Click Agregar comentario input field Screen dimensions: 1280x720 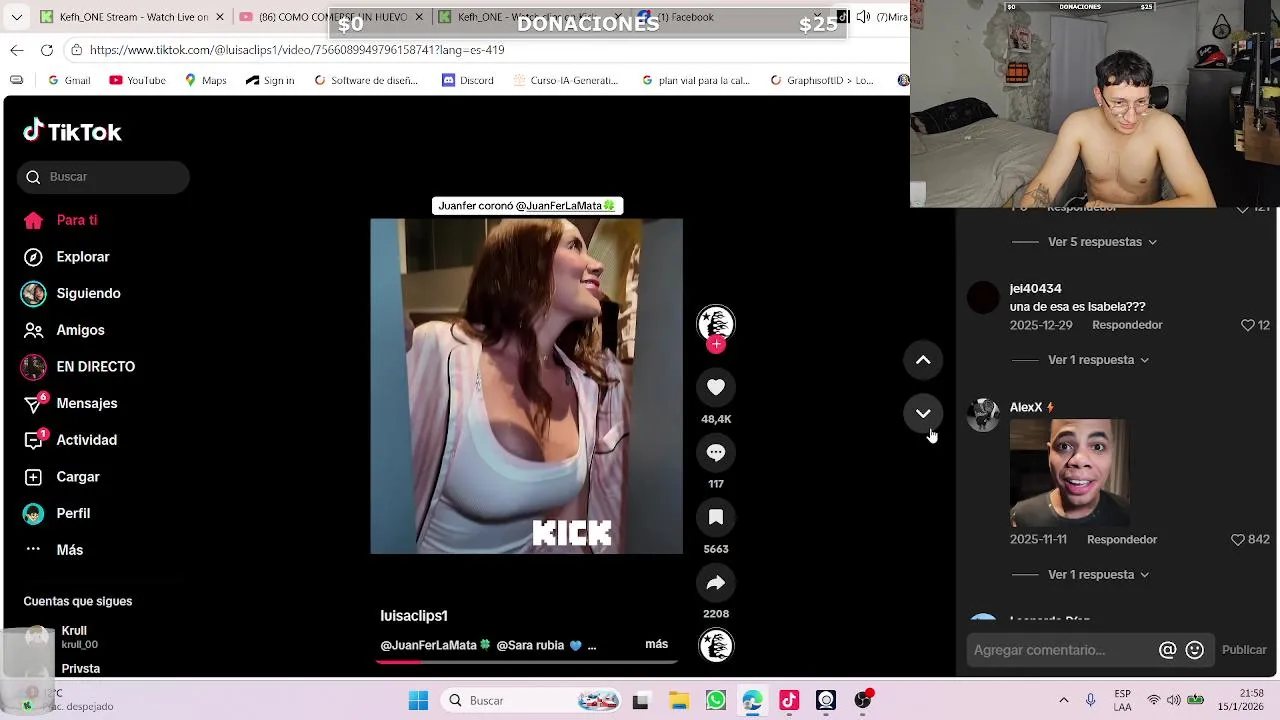(1062, 650)
